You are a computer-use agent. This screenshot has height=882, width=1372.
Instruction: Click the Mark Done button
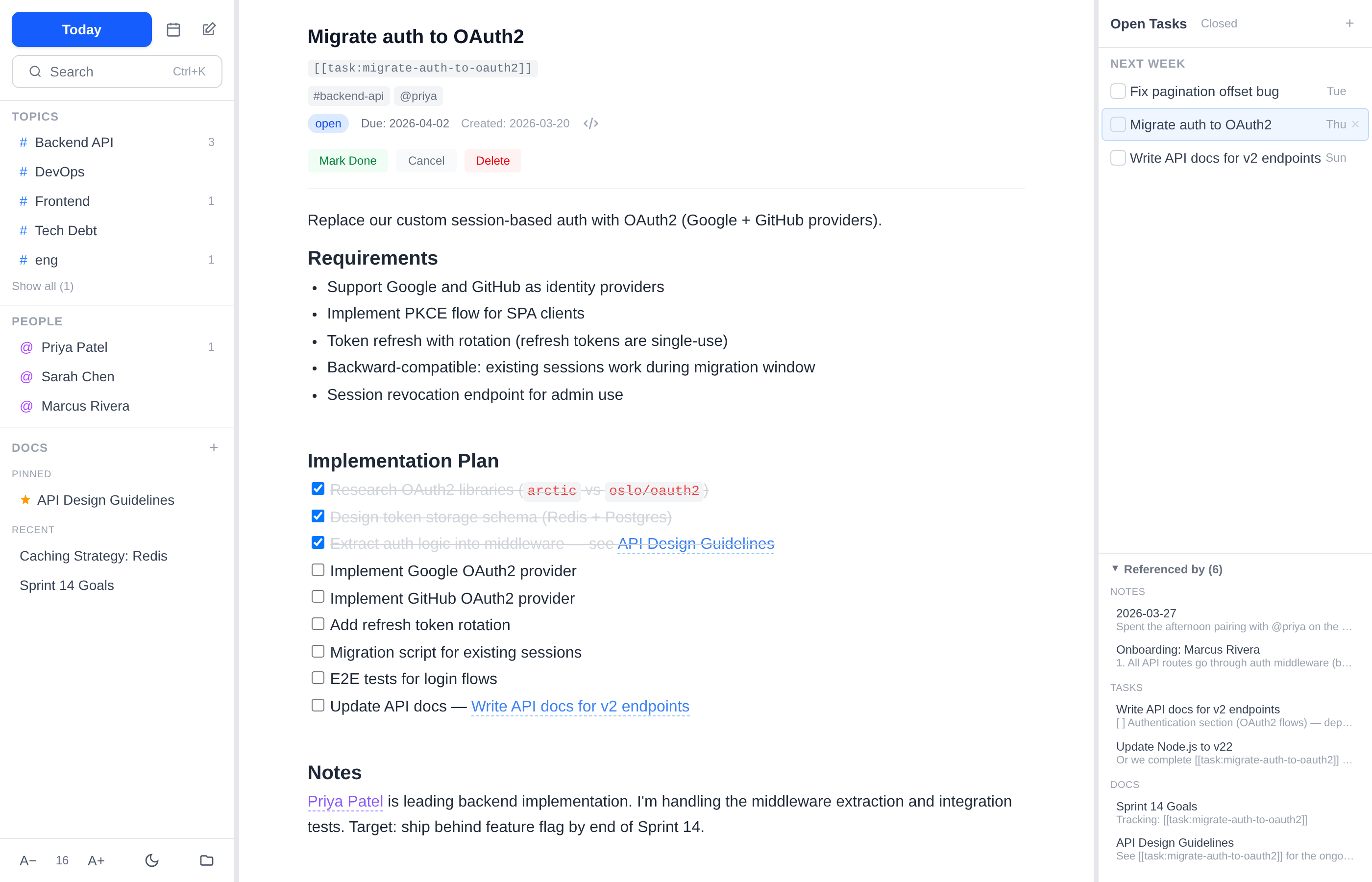point(347,160)
